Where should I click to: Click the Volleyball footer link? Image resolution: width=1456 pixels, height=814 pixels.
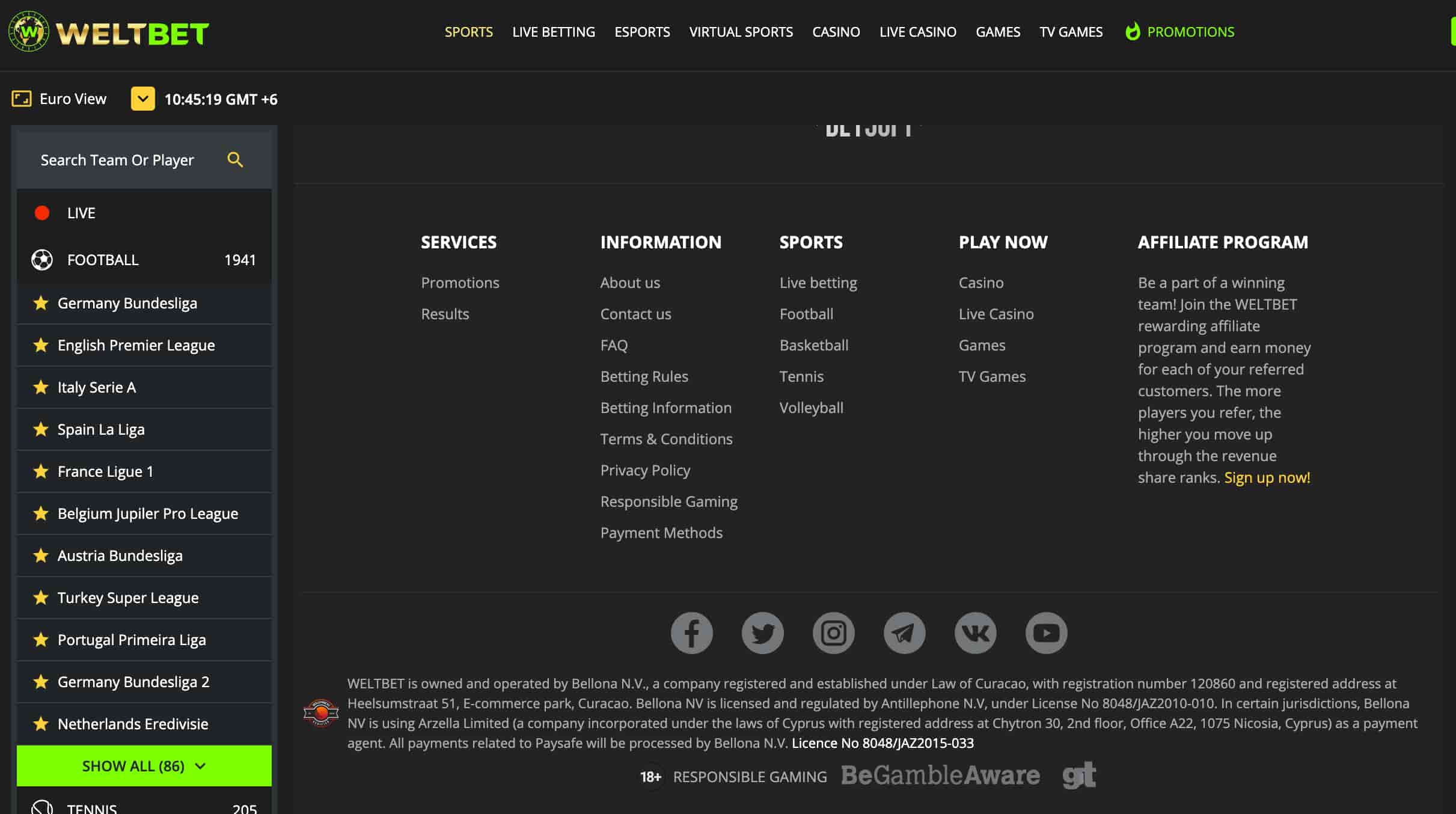click(811, 408)
